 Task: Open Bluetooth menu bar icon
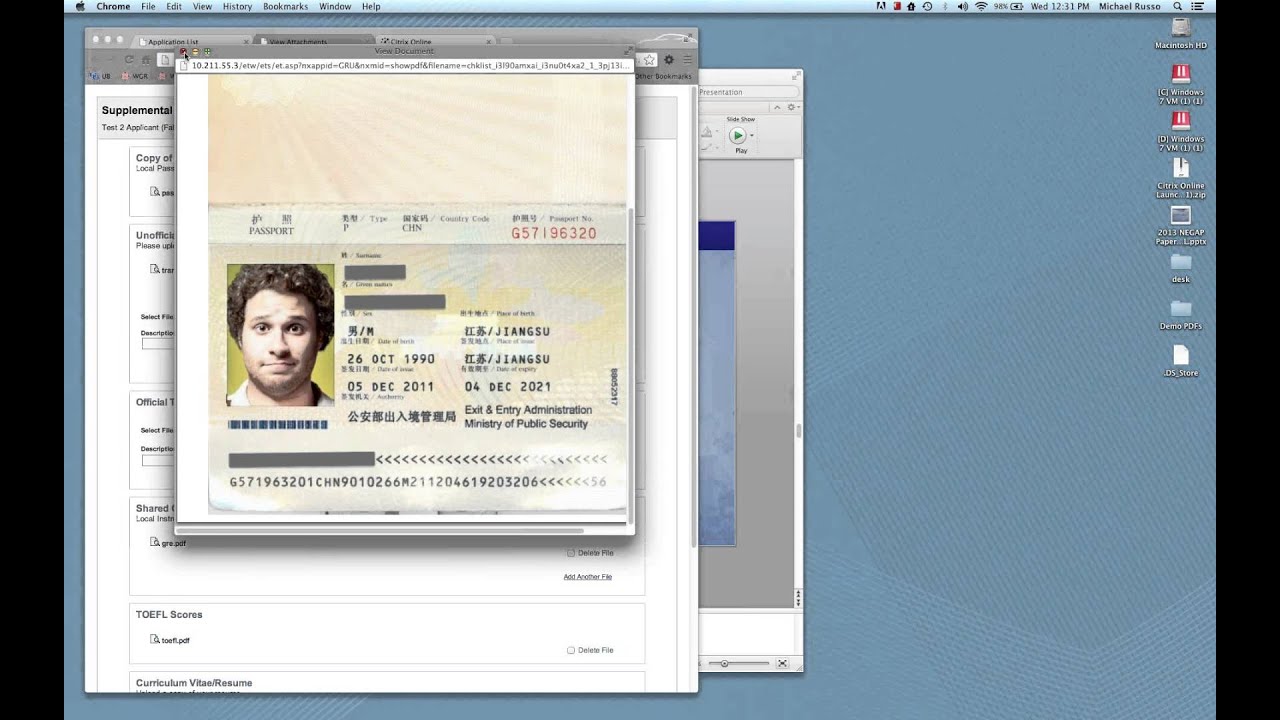[945, 6]
